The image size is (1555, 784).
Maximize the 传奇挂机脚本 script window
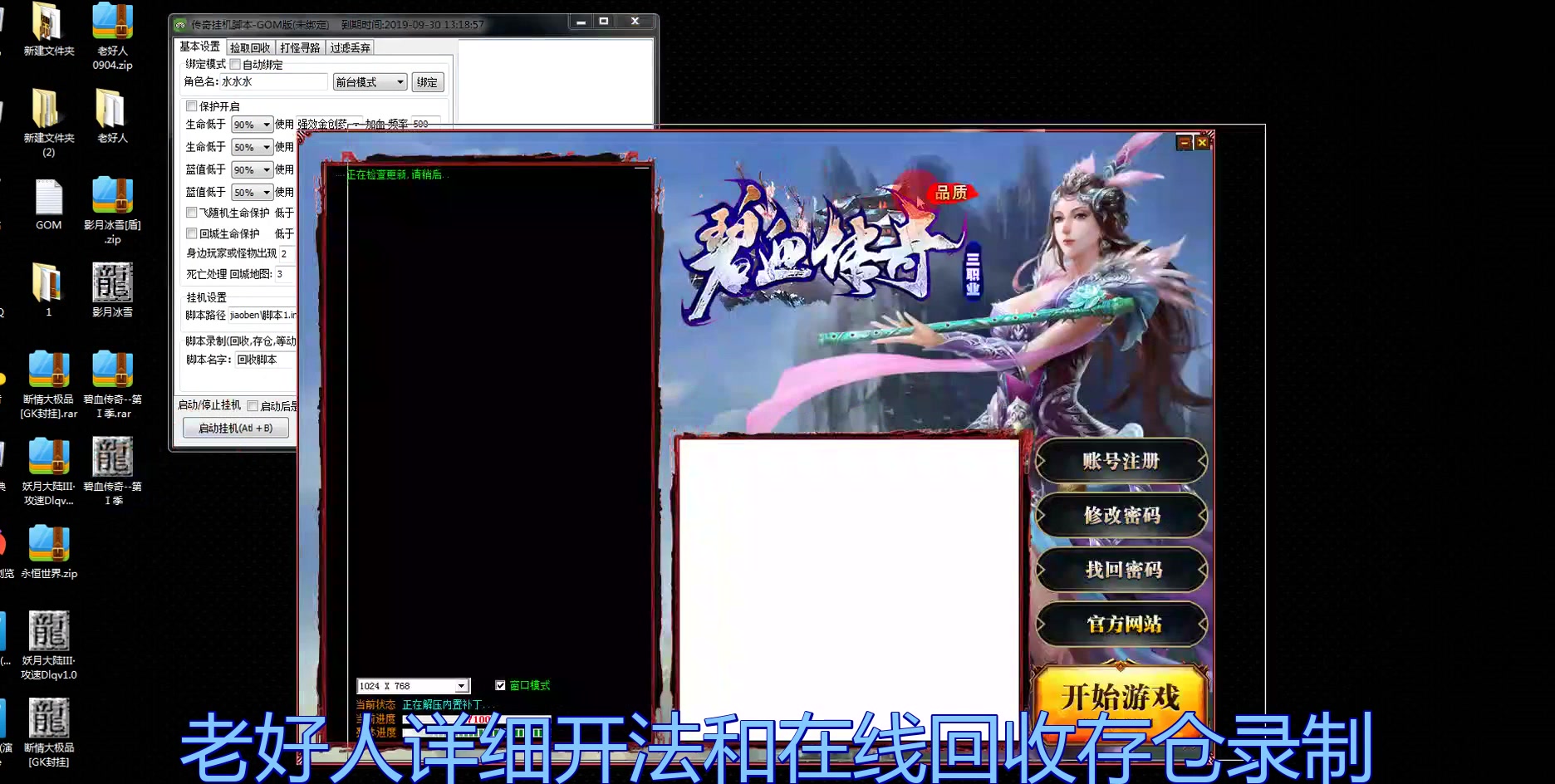(x=604, y=22)
